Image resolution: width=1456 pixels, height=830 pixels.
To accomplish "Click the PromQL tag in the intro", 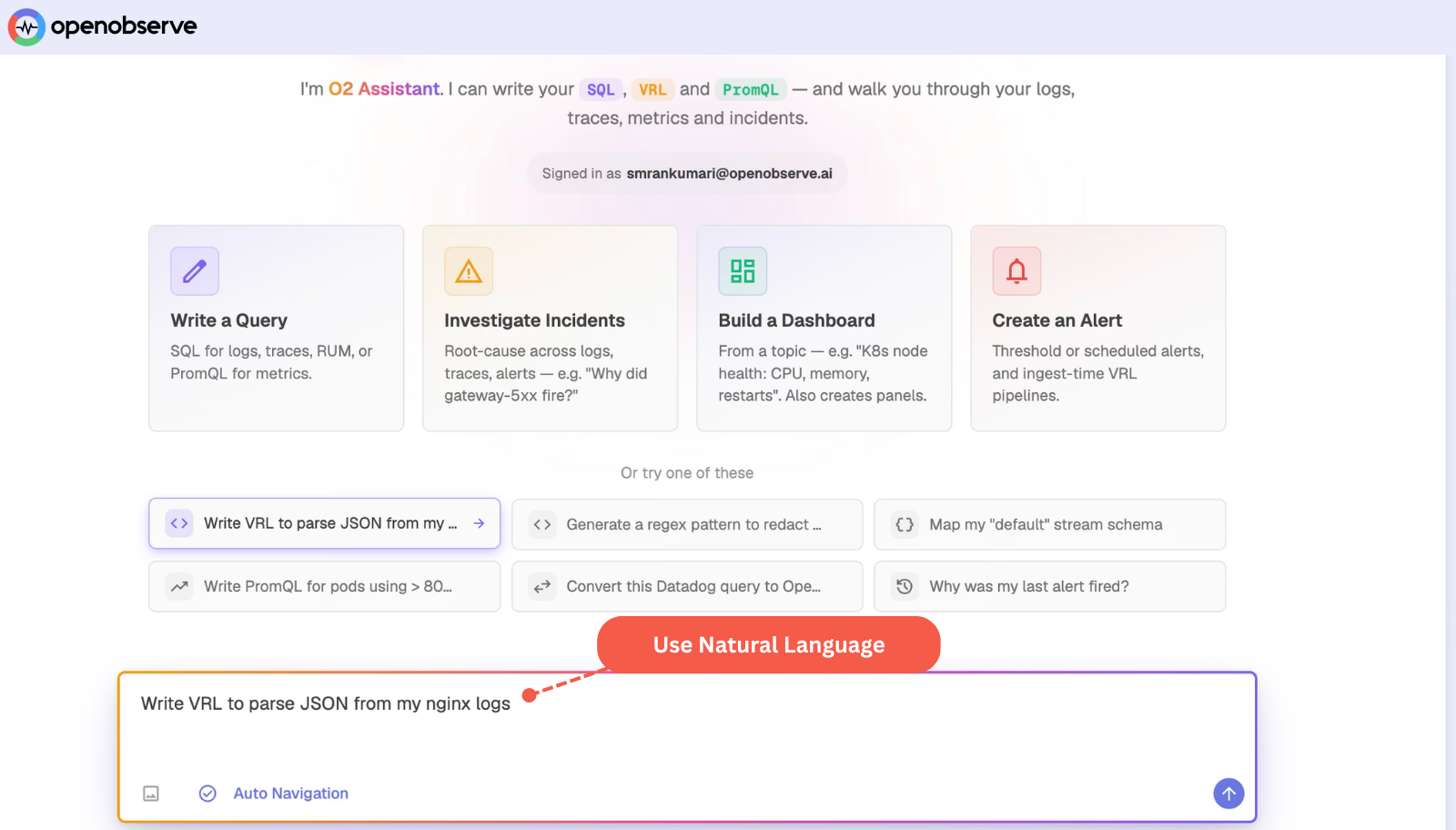I will 751,89.
